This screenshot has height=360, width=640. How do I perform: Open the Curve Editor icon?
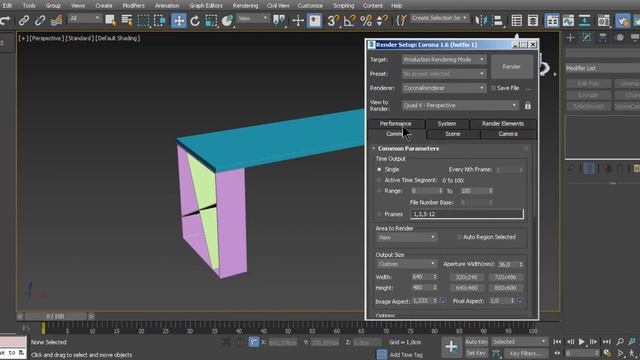pos(568,20)
